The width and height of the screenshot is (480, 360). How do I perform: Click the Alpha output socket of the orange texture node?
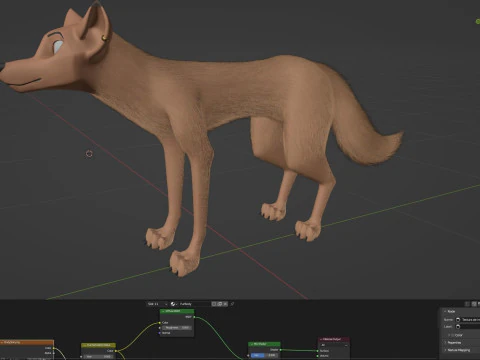54,353
